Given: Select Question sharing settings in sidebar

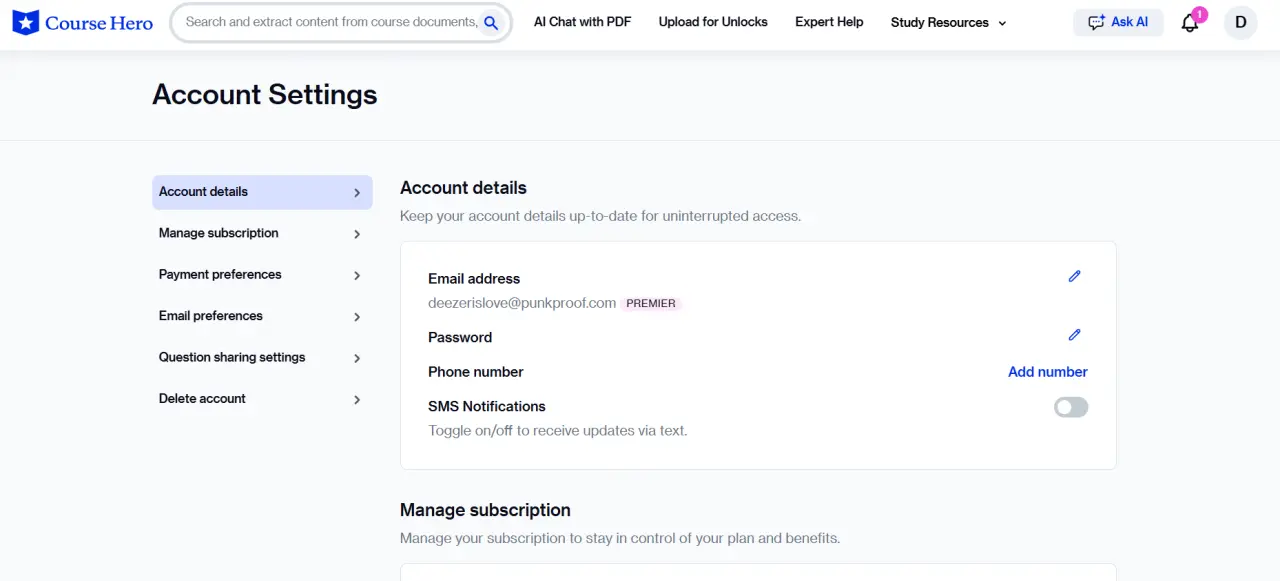Looking at the screenshot, I should (x=262, y=357).
